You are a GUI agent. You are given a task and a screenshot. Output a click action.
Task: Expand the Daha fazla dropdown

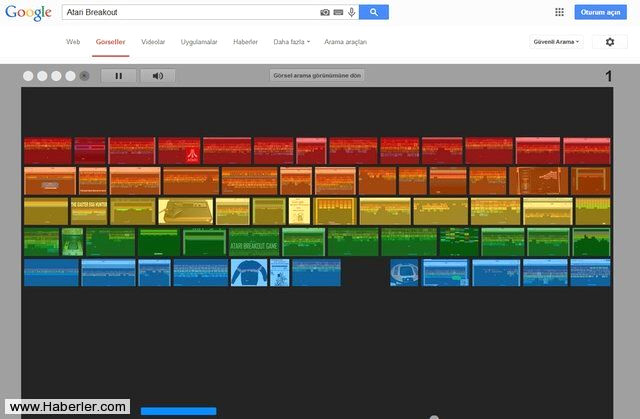[291, 42]
